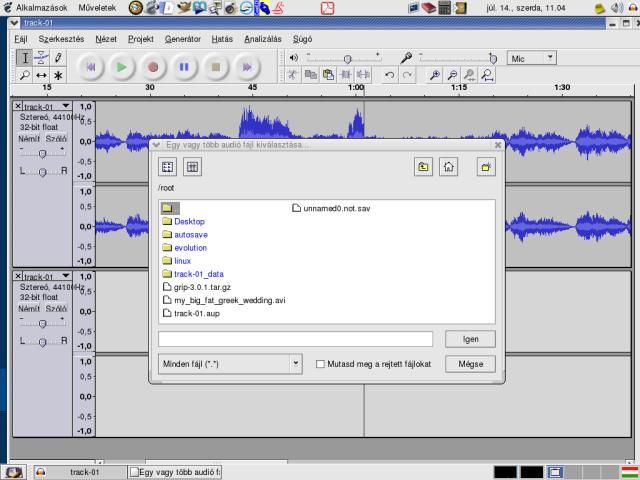Toggle Szóló (solo) on first track

click(54, 139)
